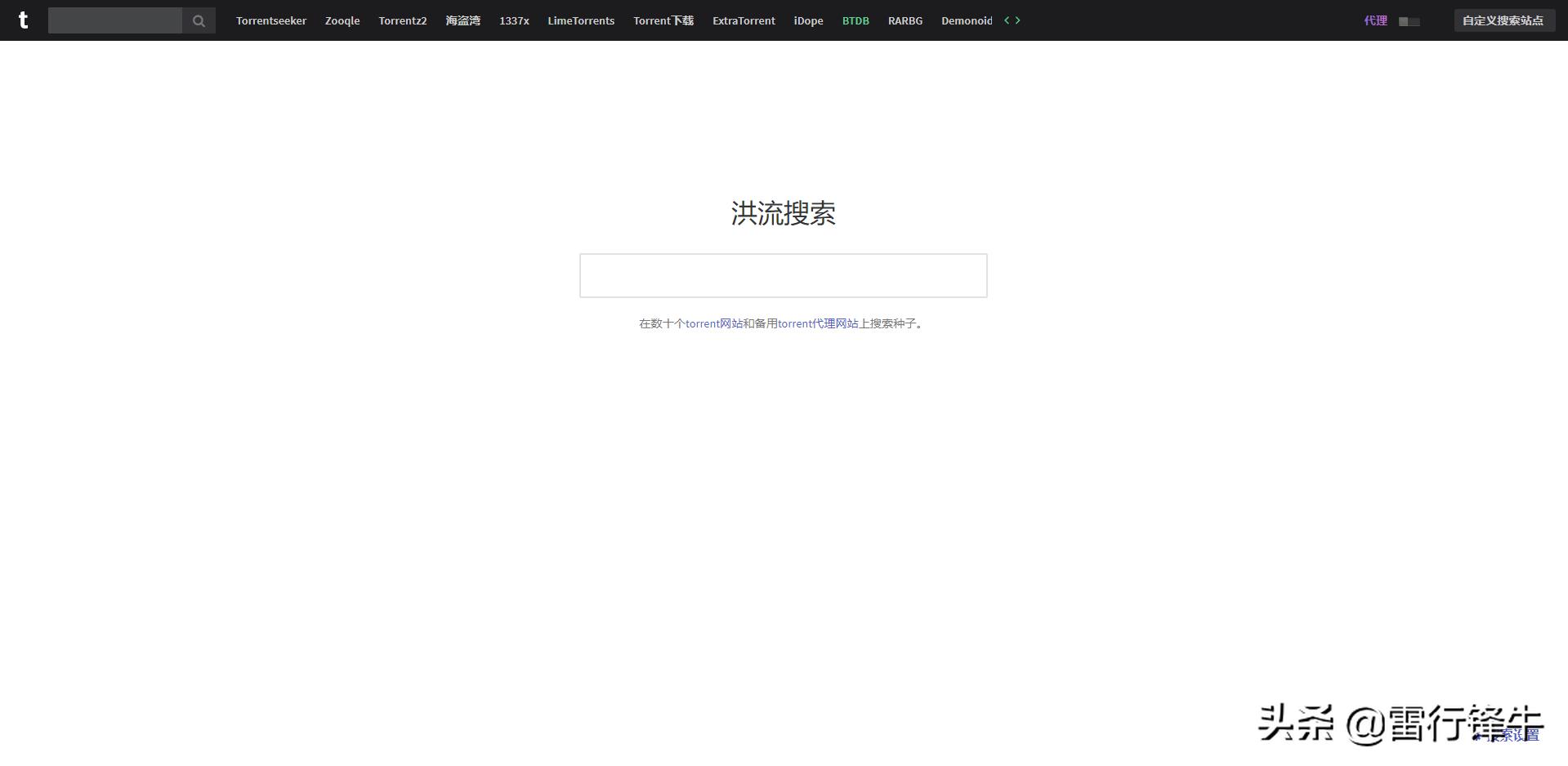Open the iDope search engine
This screenshot has height=766, width=1568.
click(807, 20)
